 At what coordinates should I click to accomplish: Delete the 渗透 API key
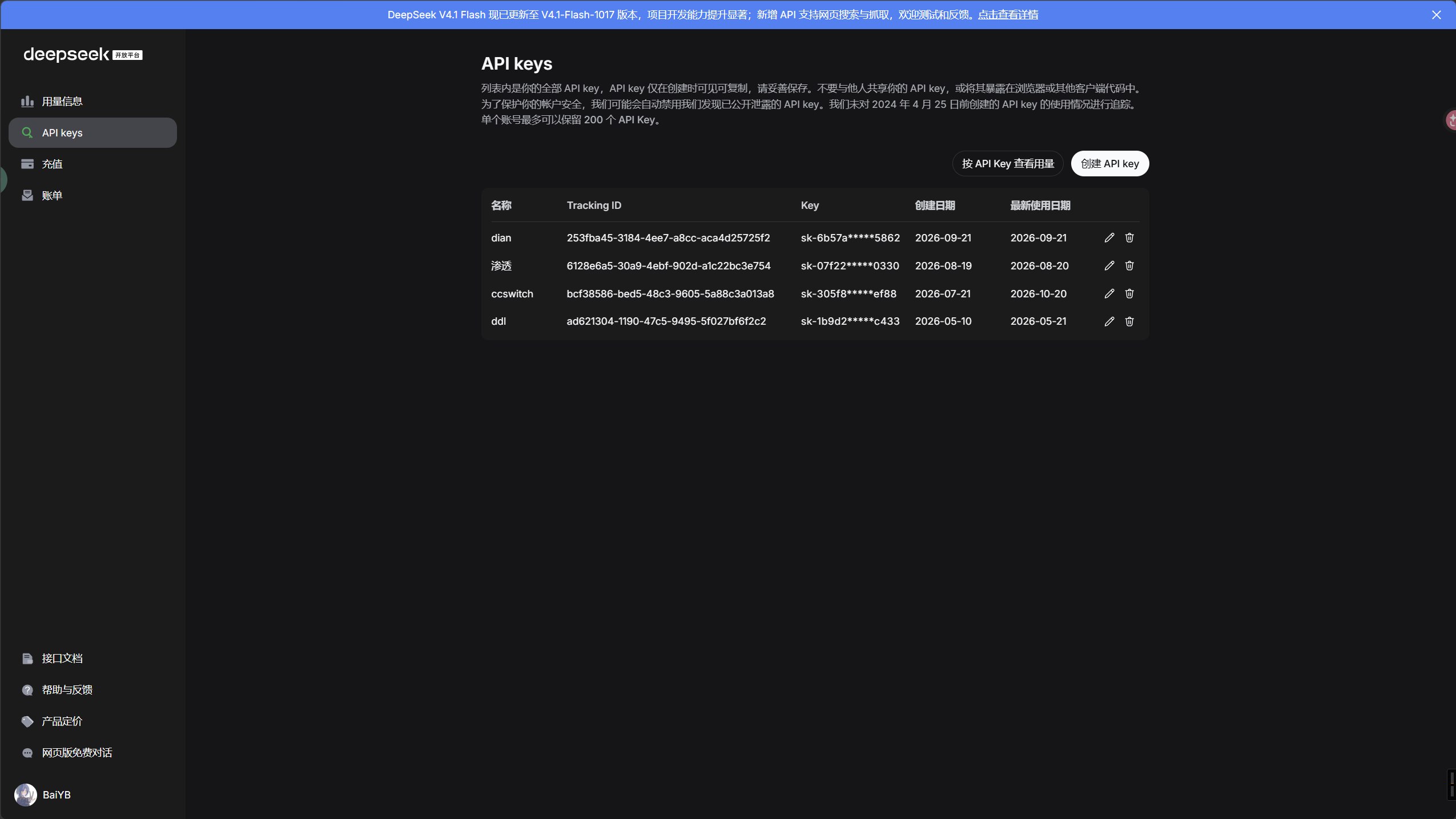pos(1129,265)
